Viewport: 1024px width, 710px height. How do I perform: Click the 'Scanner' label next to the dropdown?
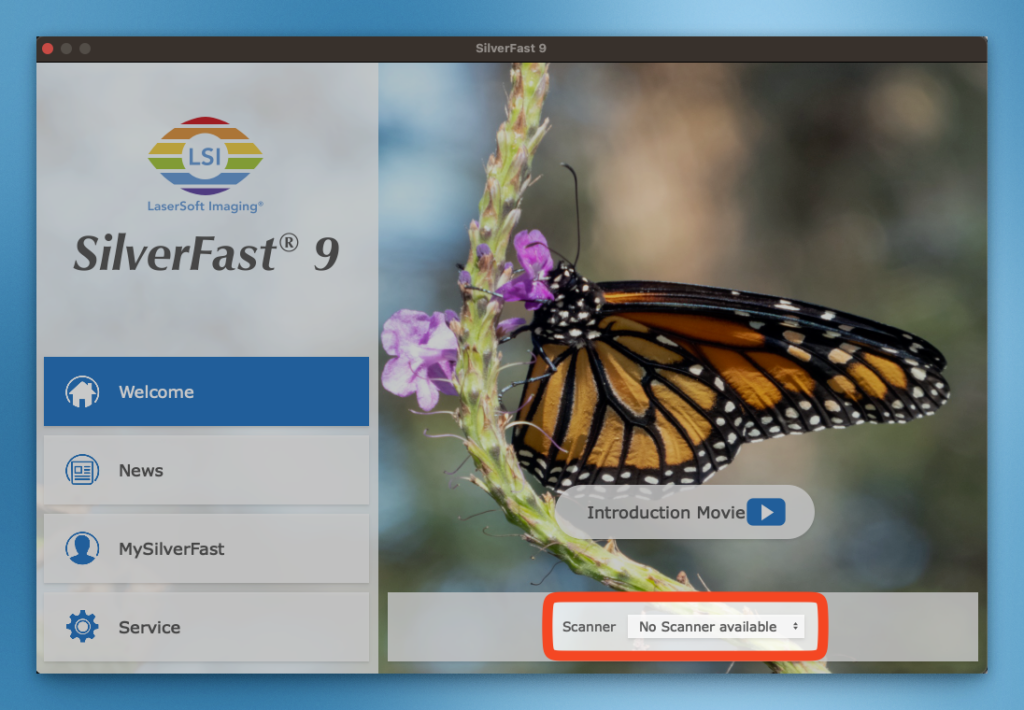tap(588, 627)
